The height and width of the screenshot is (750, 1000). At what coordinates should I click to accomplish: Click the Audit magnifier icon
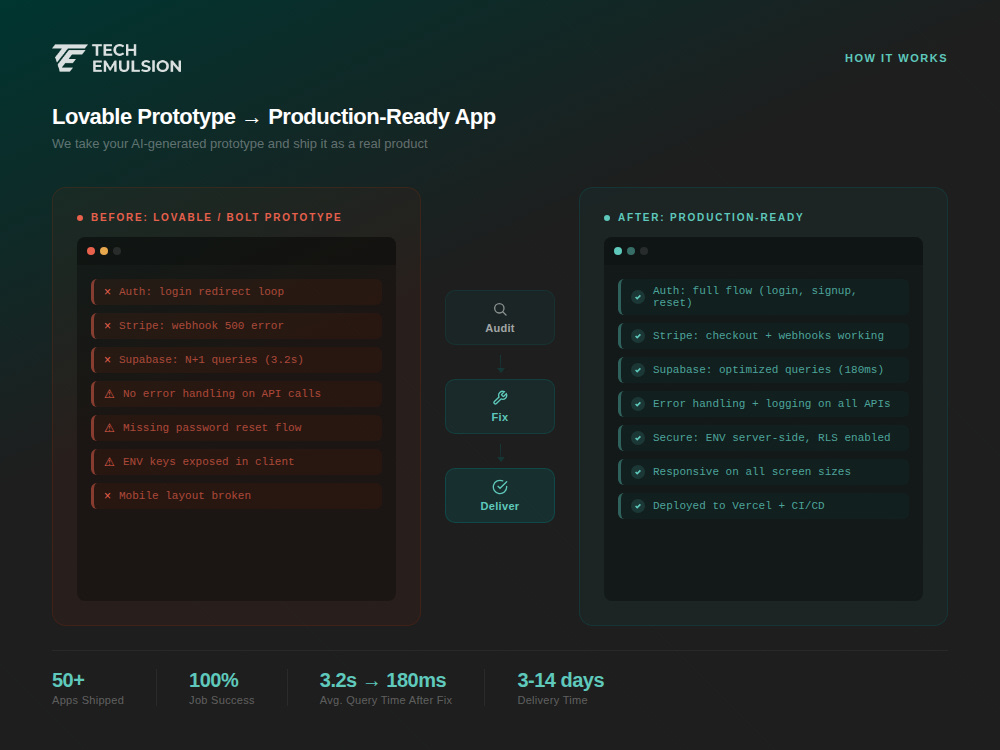[x=500, y=309]
